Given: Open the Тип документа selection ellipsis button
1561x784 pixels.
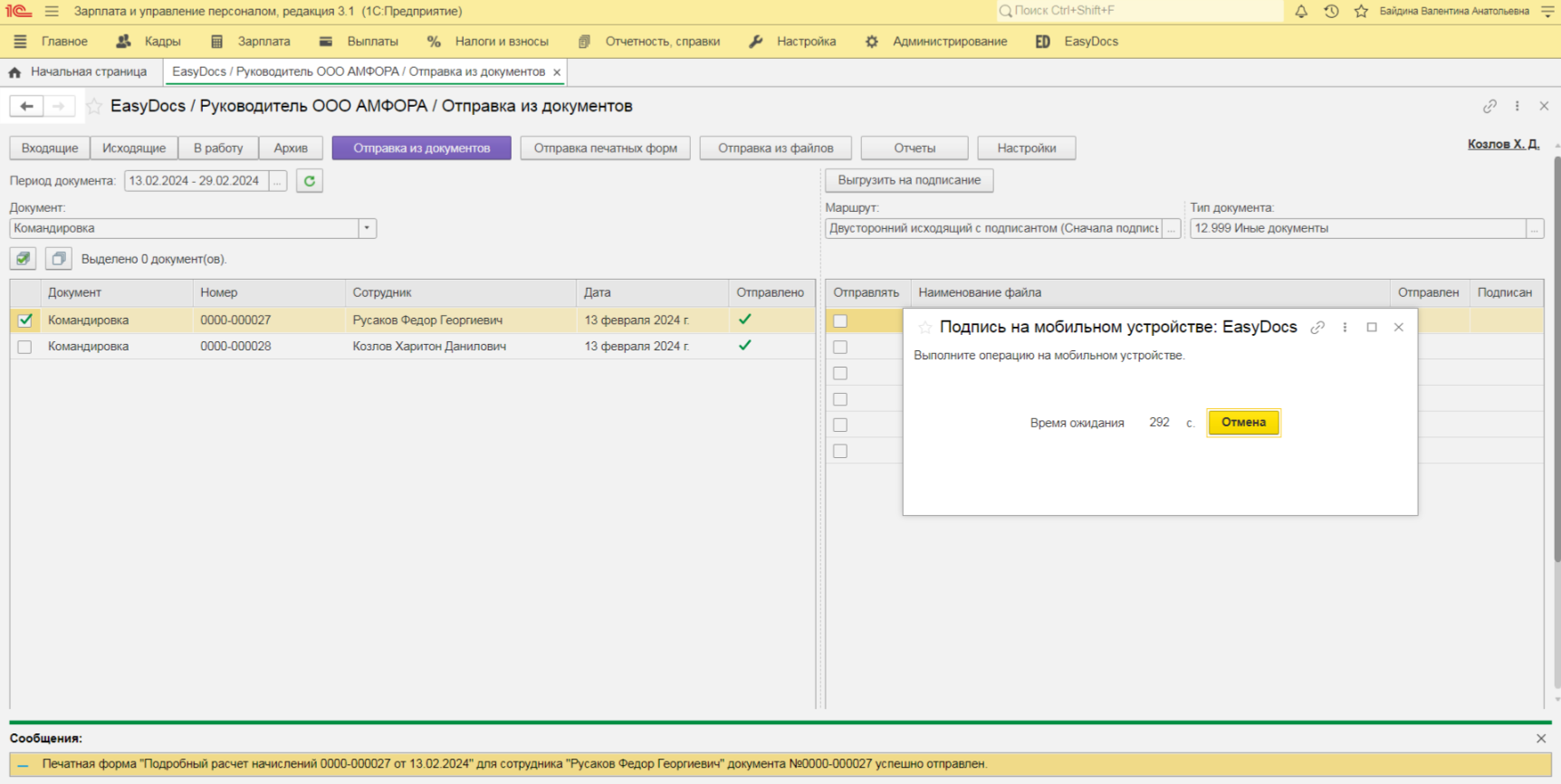Looking at the screenshot, I should tap(1535, 228).
